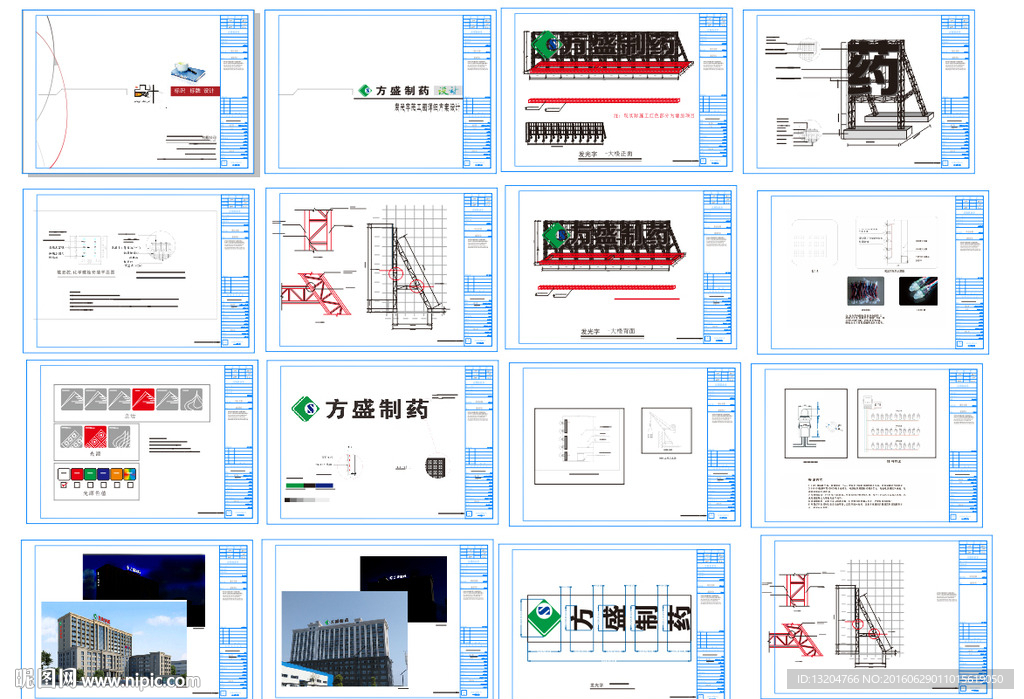This screenshot has height=699, width=1024.
Task: Click the red circuit-pattern icon in the three-icon row
Action: coord(95,437)
